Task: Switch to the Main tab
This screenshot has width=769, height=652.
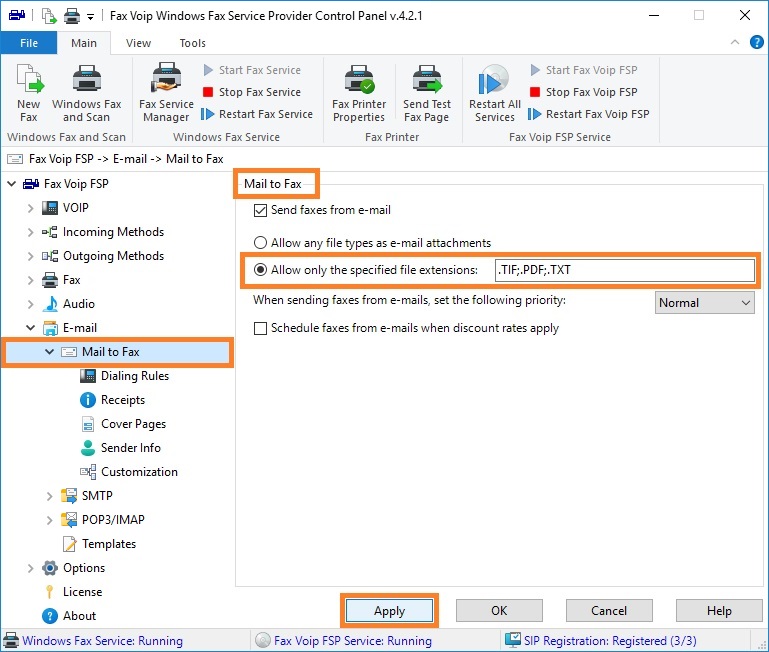Action: 84,43
